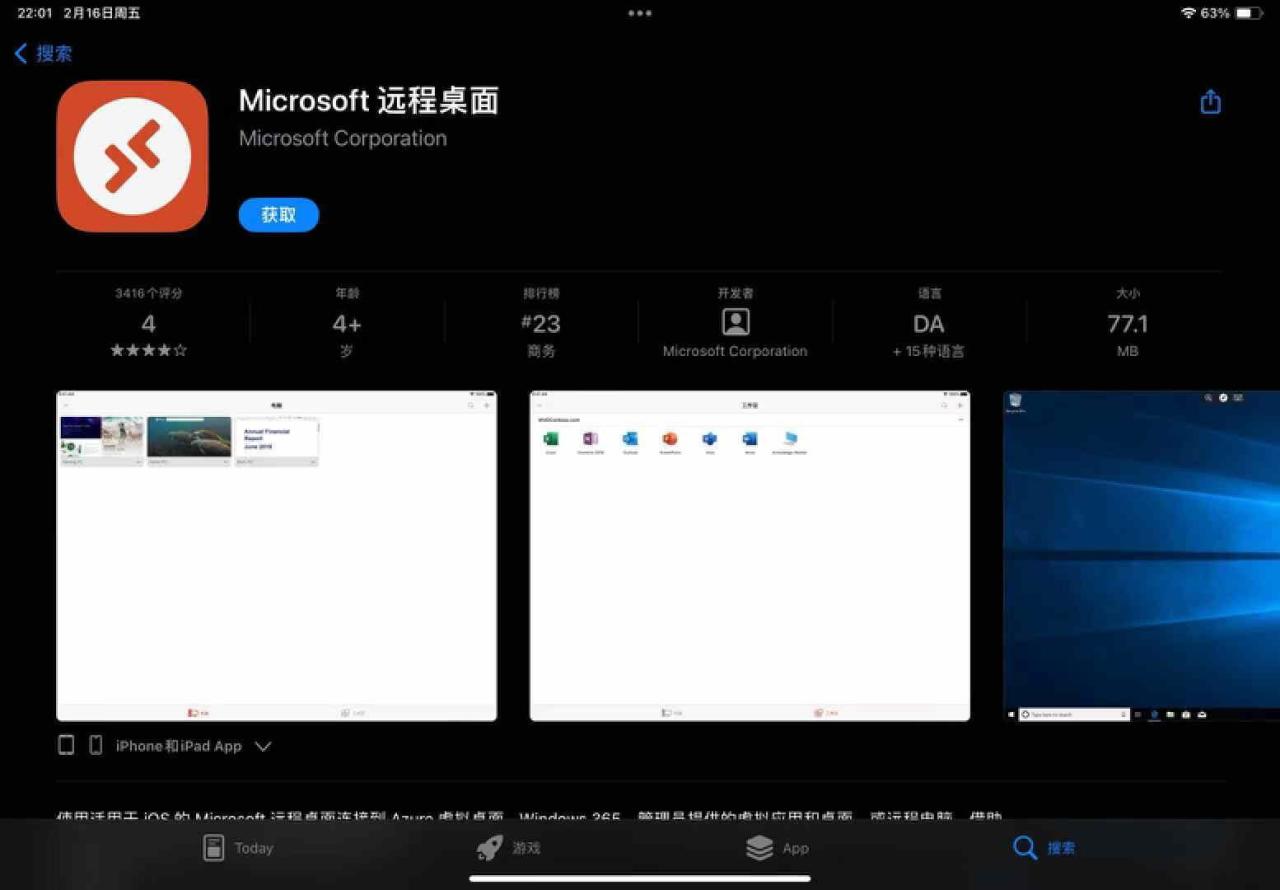The height and width of the screenshot is (890, 1280).
Task: Tap the share icon at top right
Action: coord(1210,102)
